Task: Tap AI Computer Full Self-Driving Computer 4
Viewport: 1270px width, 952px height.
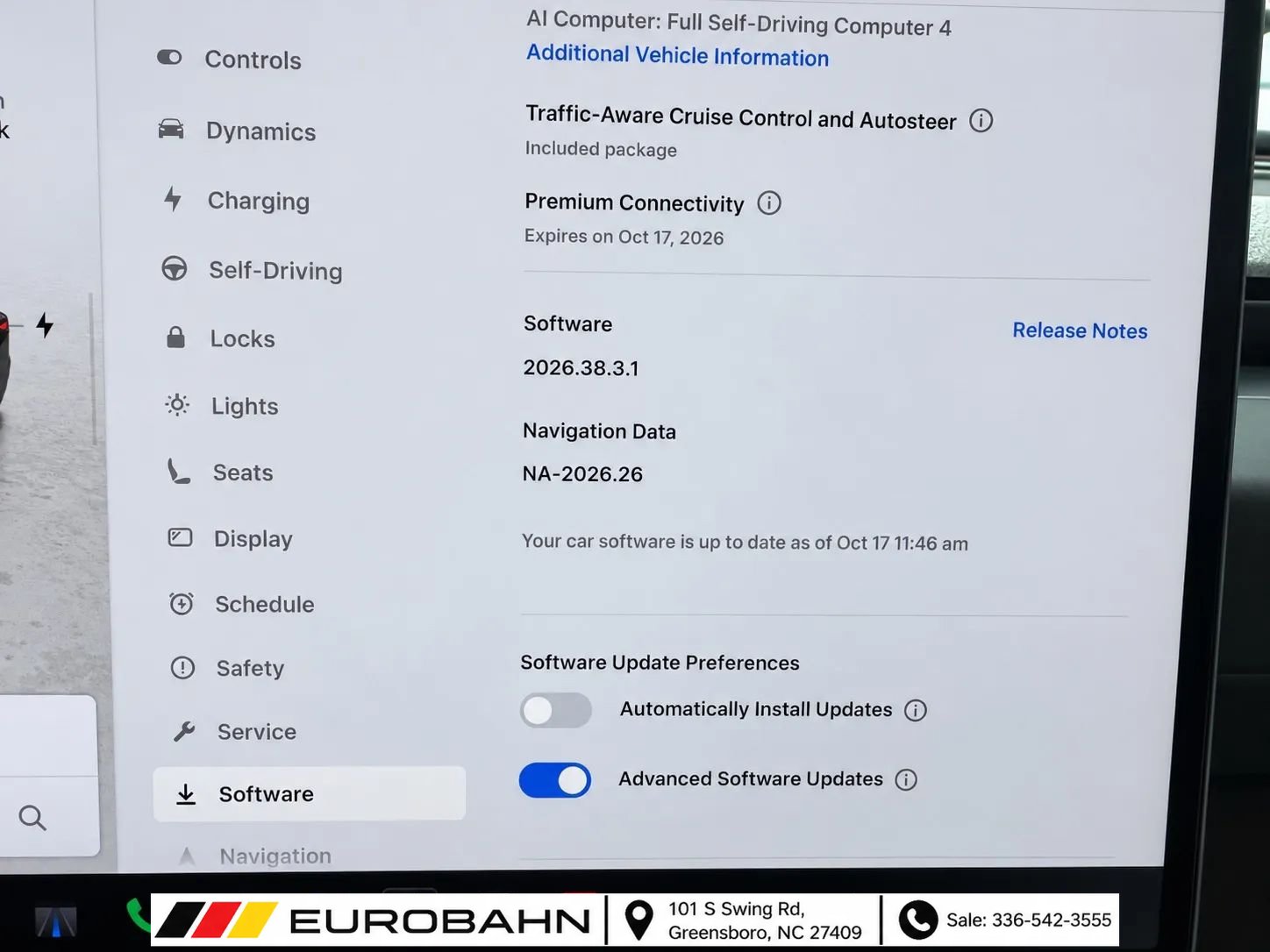Action: [x=738, y=23]
